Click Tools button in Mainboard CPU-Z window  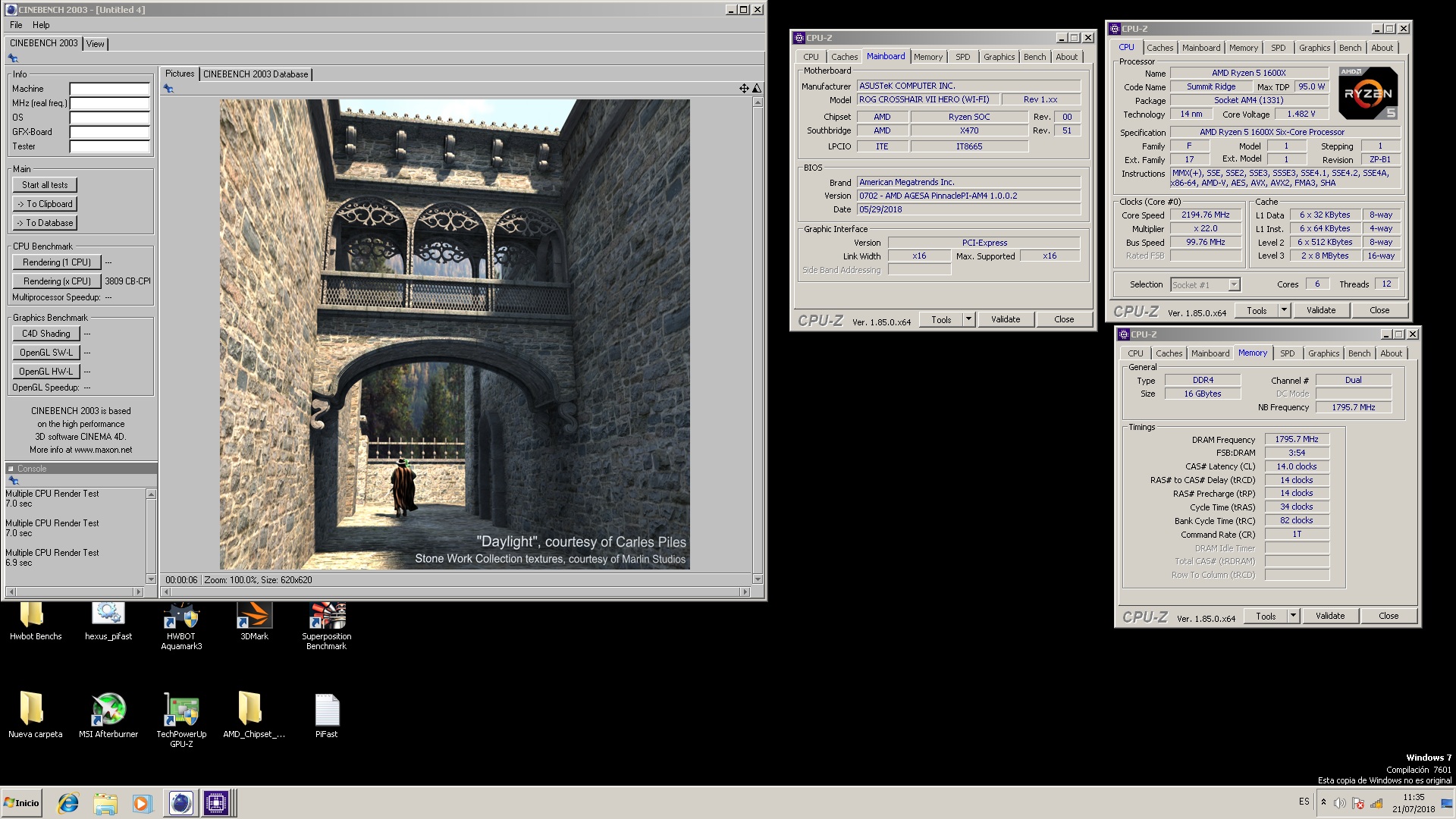click(941, 319)
